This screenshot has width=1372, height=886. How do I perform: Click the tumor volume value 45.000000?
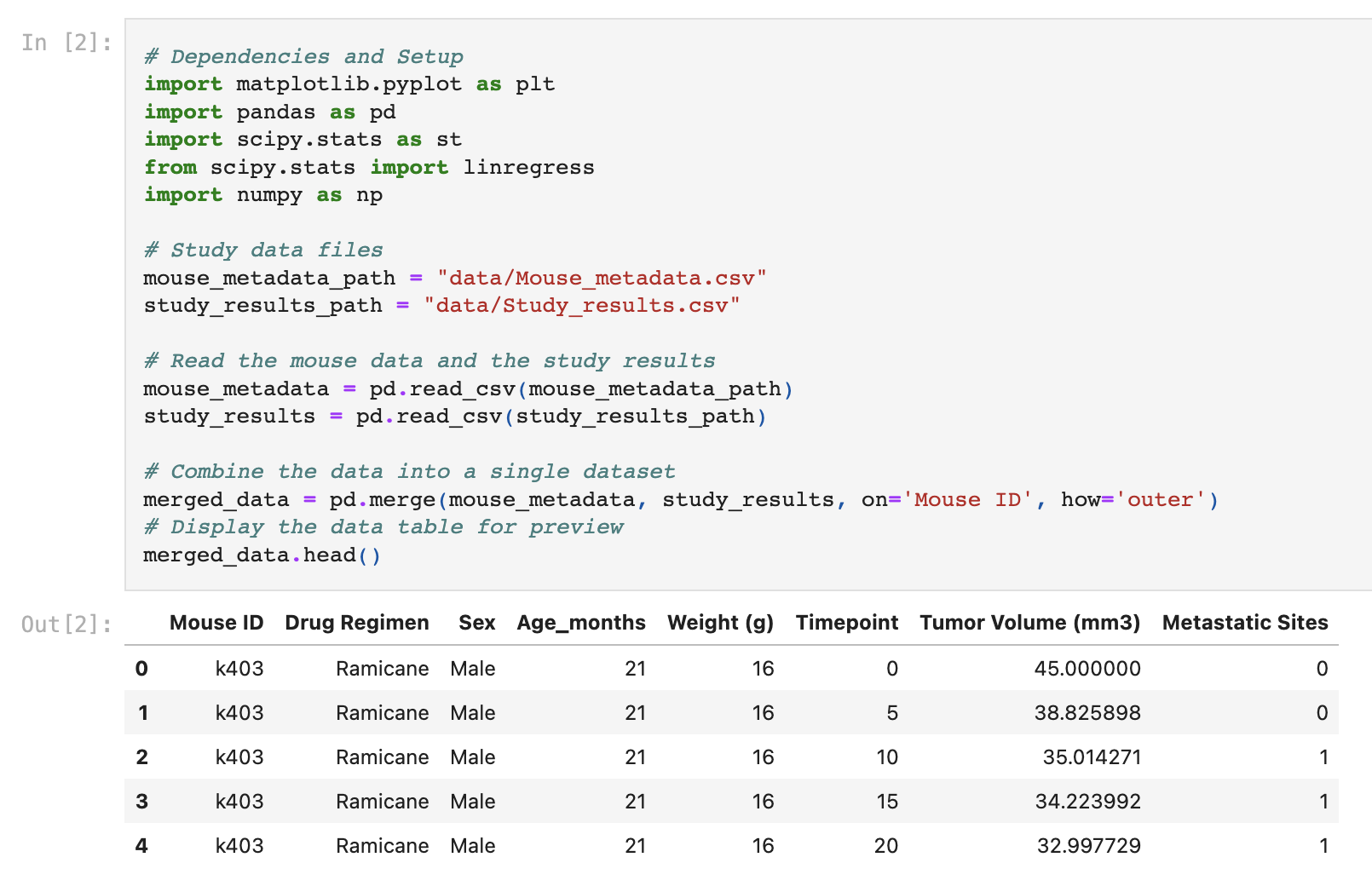click(1087, 669)
